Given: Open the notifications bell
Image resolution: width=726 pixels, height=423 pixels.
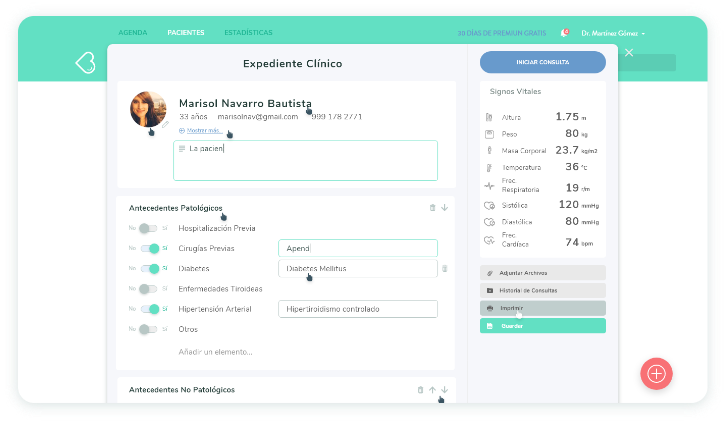Looking at the screenshot, I should click(565, 33).
